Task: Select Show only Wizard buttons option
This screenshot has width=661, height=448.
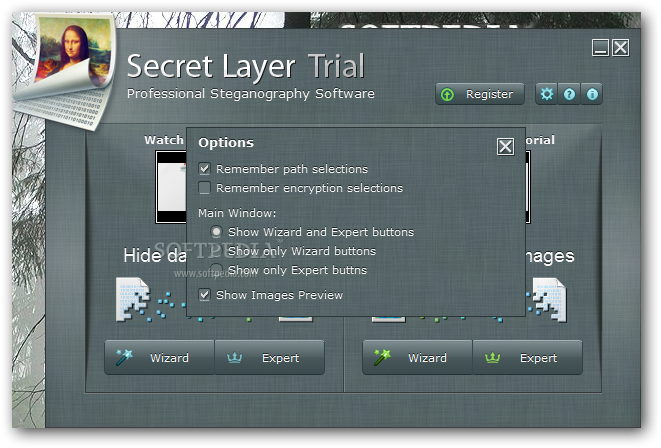Action: 216,251
